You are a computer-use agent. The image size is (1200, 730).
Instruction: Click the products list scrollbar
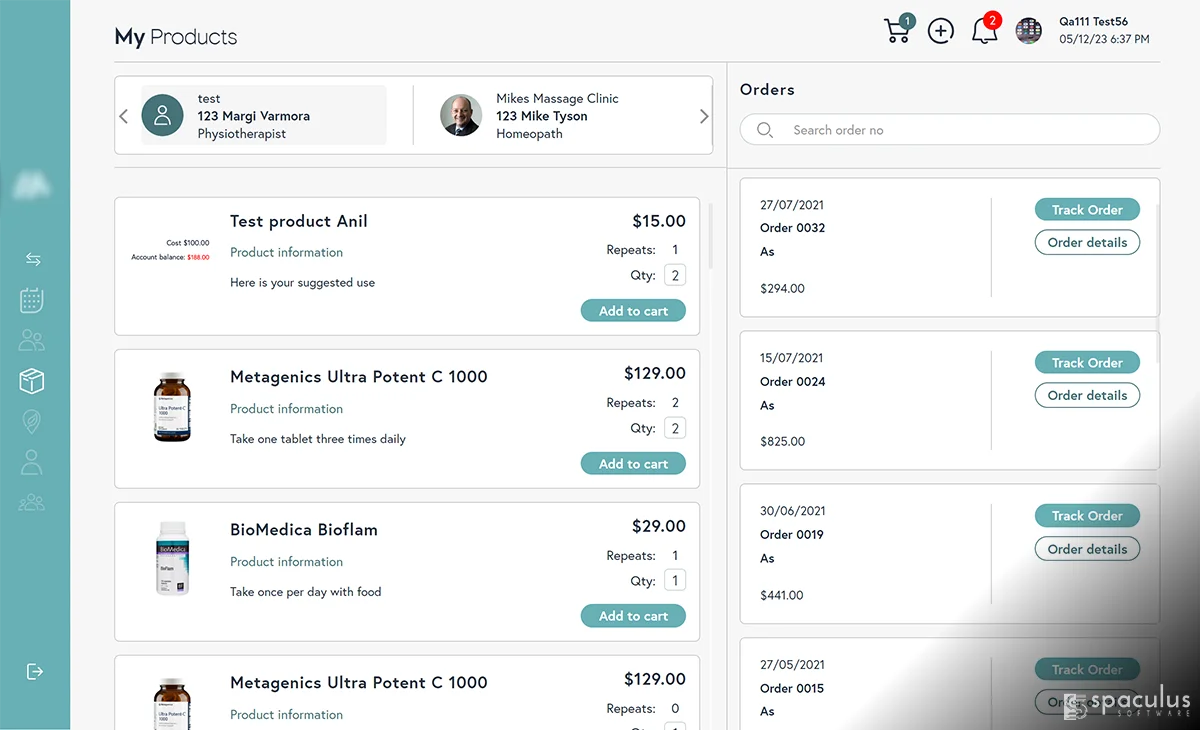pos(711,237)
